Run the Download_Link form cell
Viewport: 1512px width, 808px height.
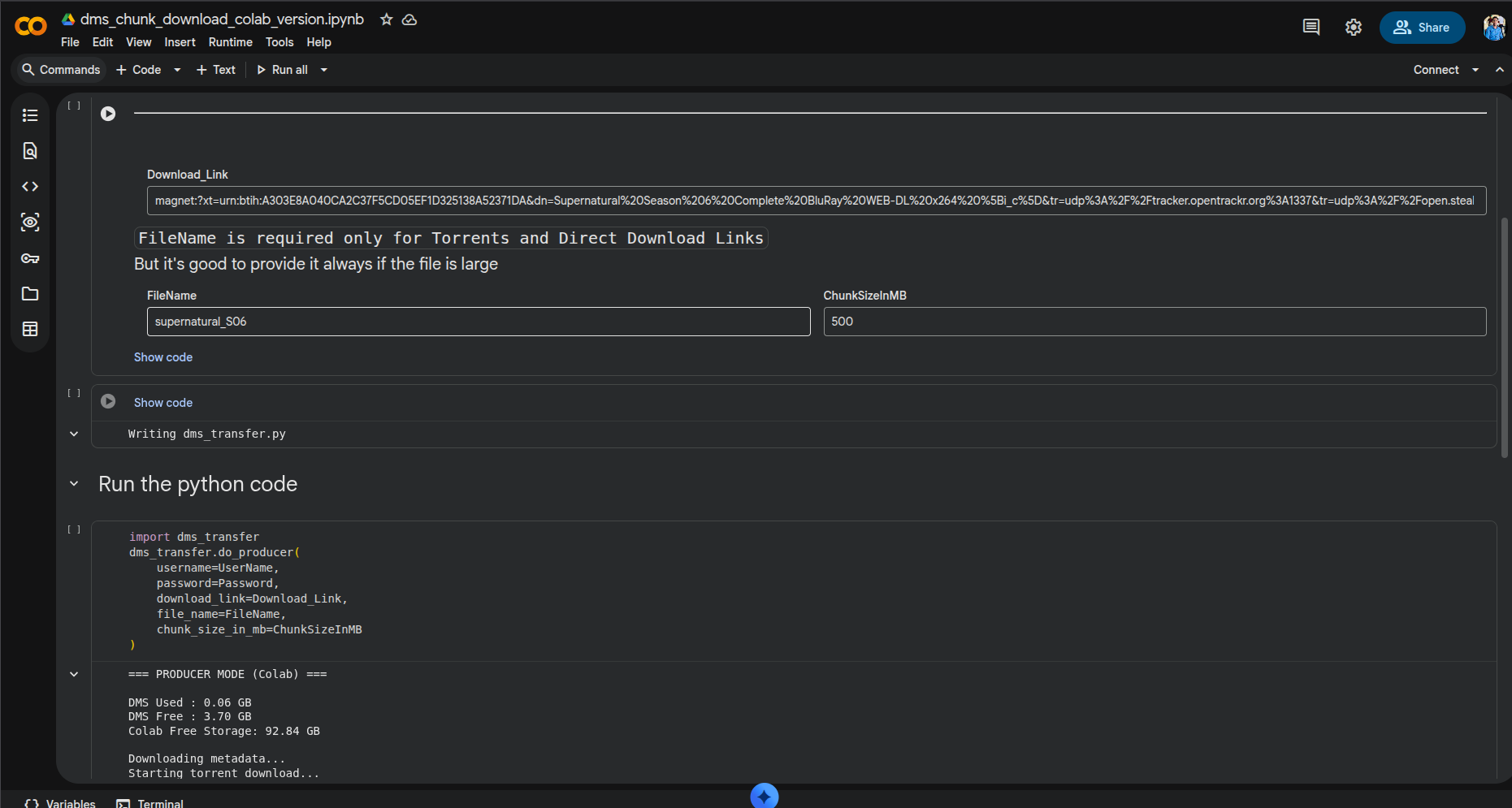click(108, 114)
